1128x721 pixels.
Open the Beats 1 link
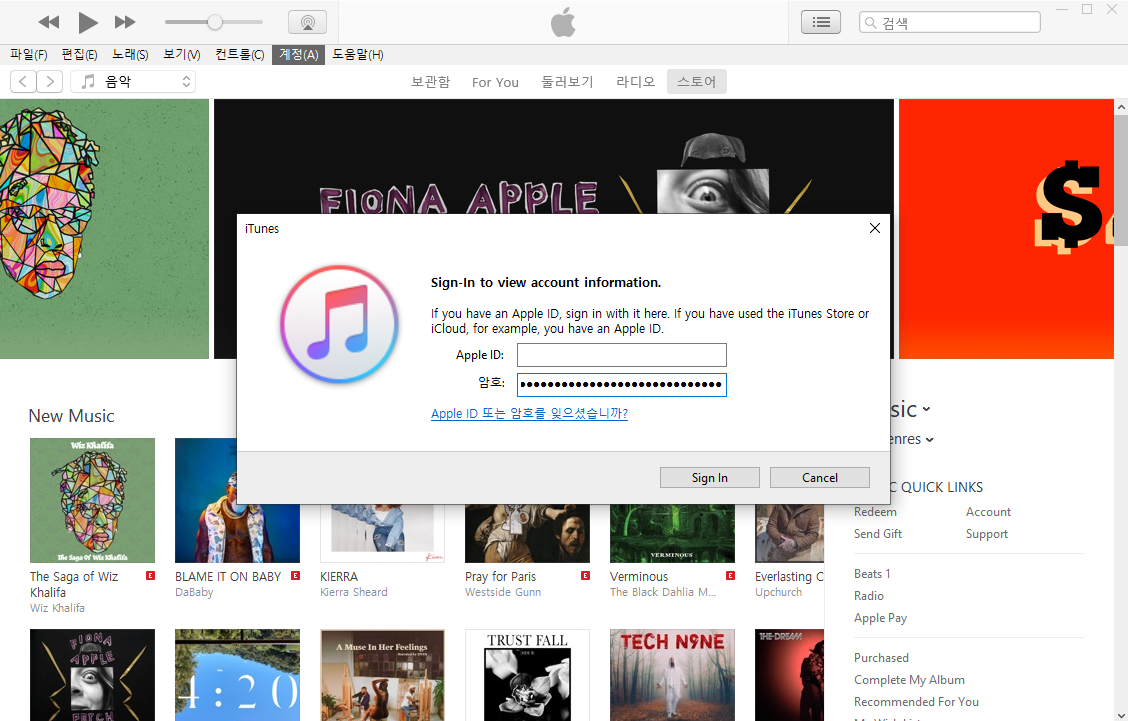coord(872,573)
